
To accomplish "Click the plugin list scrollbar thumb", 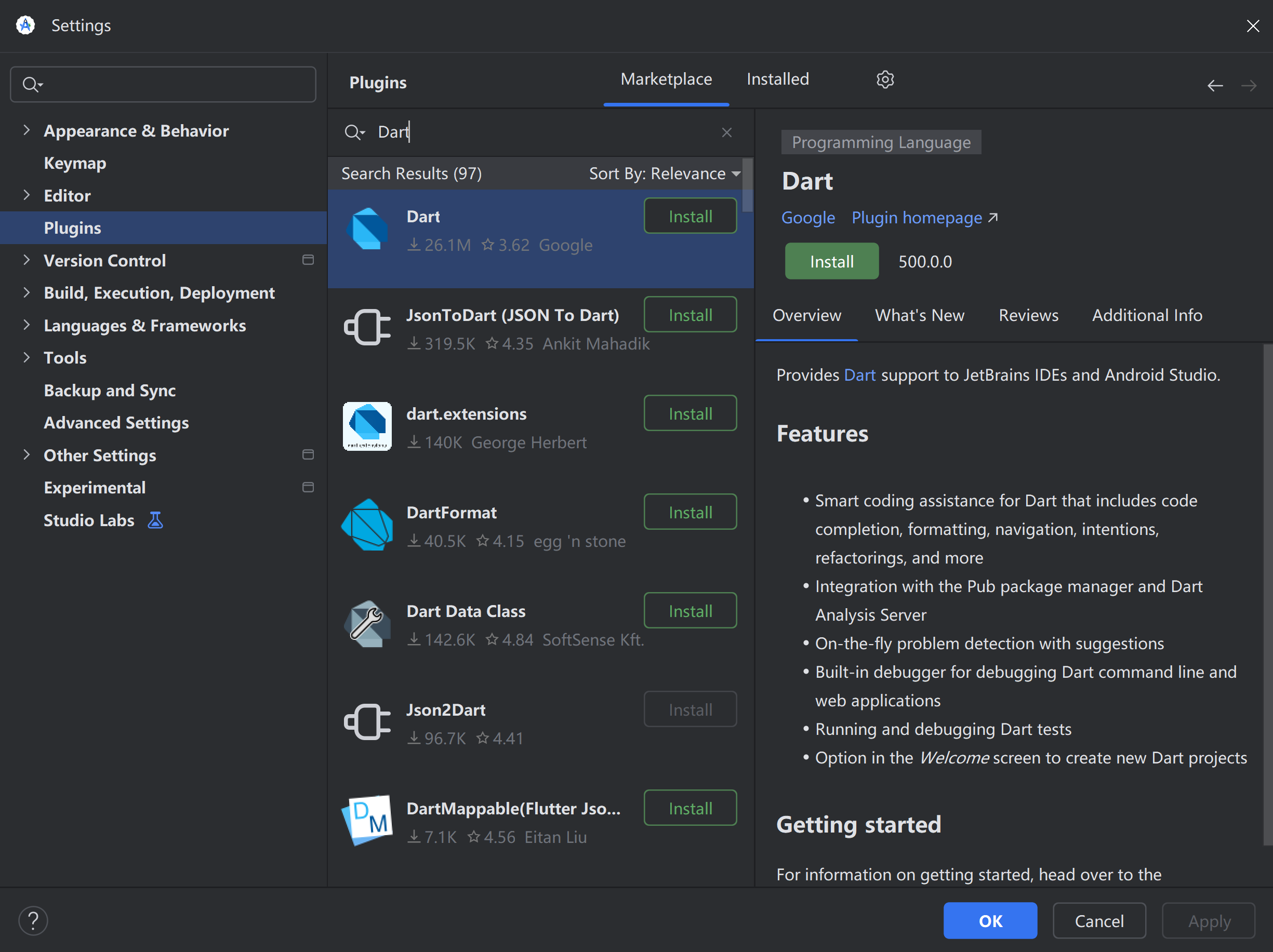I will pos(747,185).
